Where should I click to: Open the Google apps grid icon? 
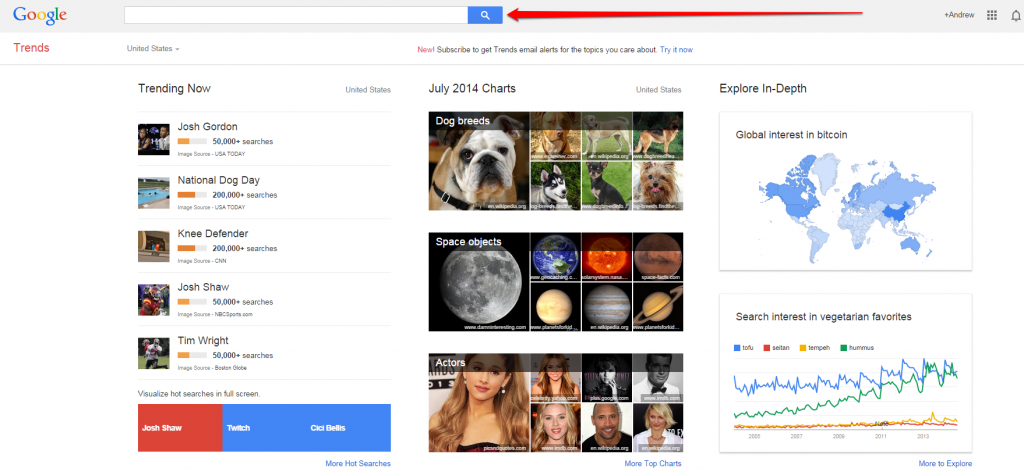992,15
